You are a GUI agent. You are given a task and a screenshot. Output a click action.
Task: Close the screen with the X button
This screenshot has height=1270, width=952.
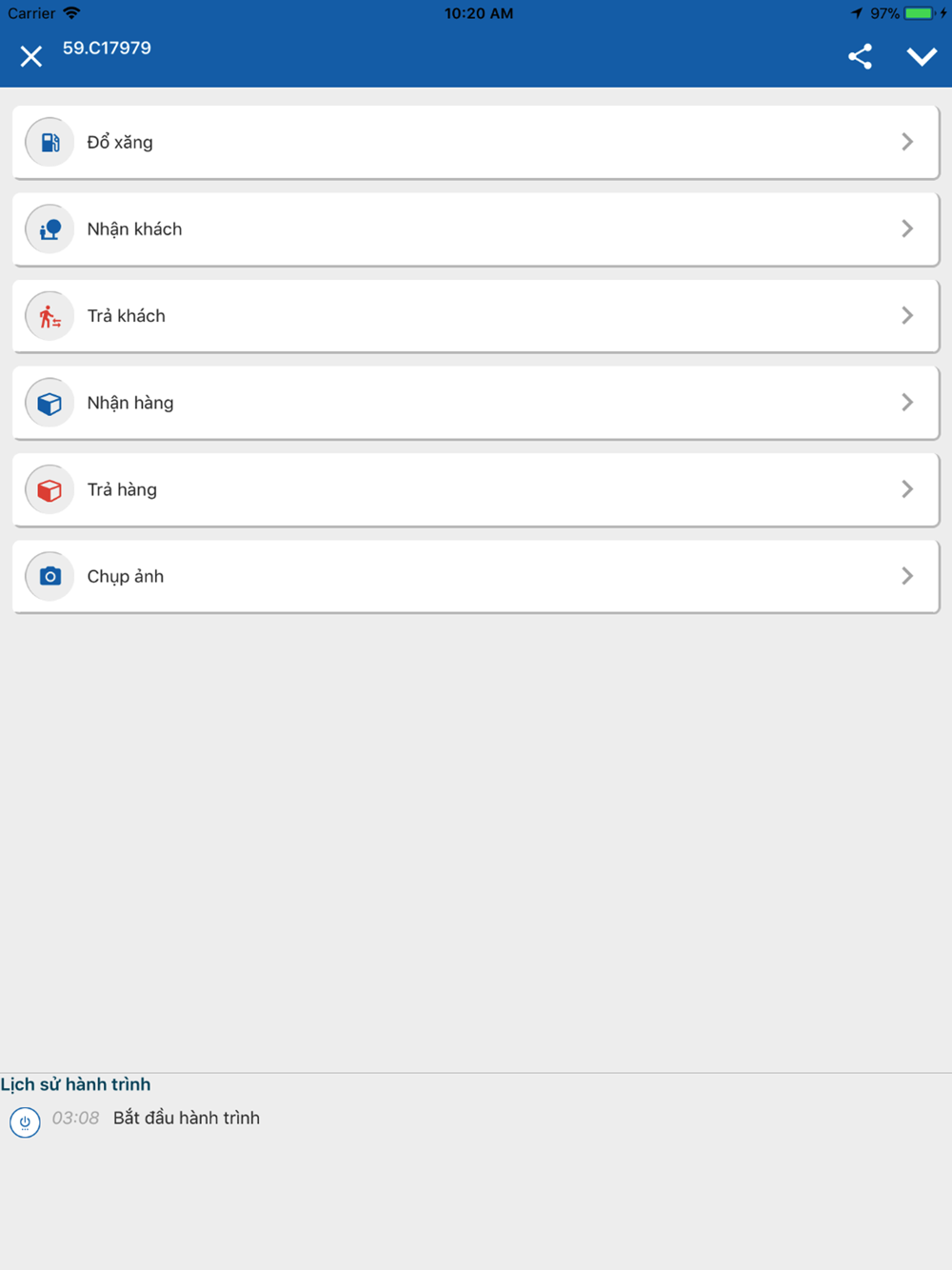[x=31, y=57]
